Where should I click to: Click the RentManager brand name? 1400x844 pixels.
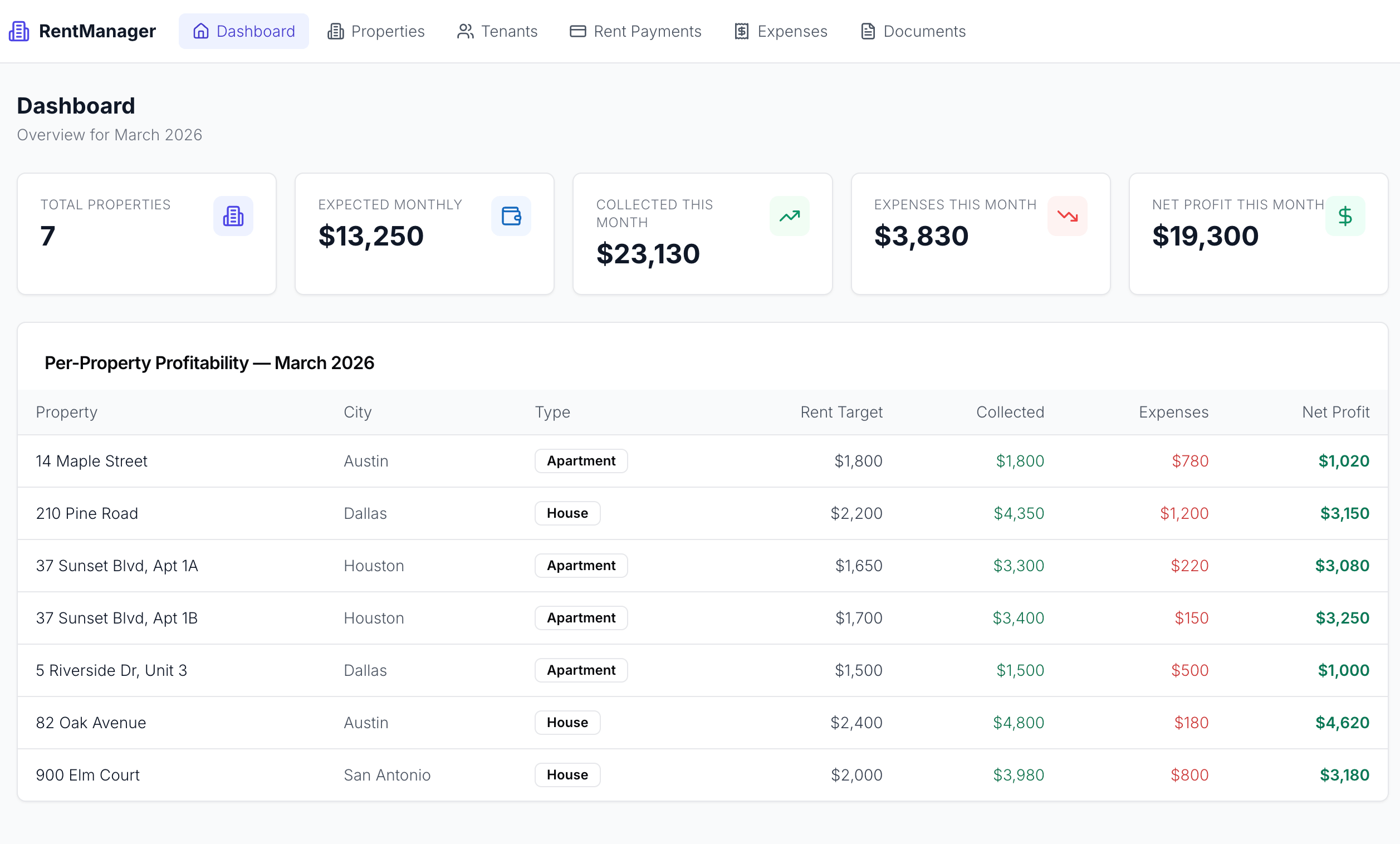pos(97,31)
